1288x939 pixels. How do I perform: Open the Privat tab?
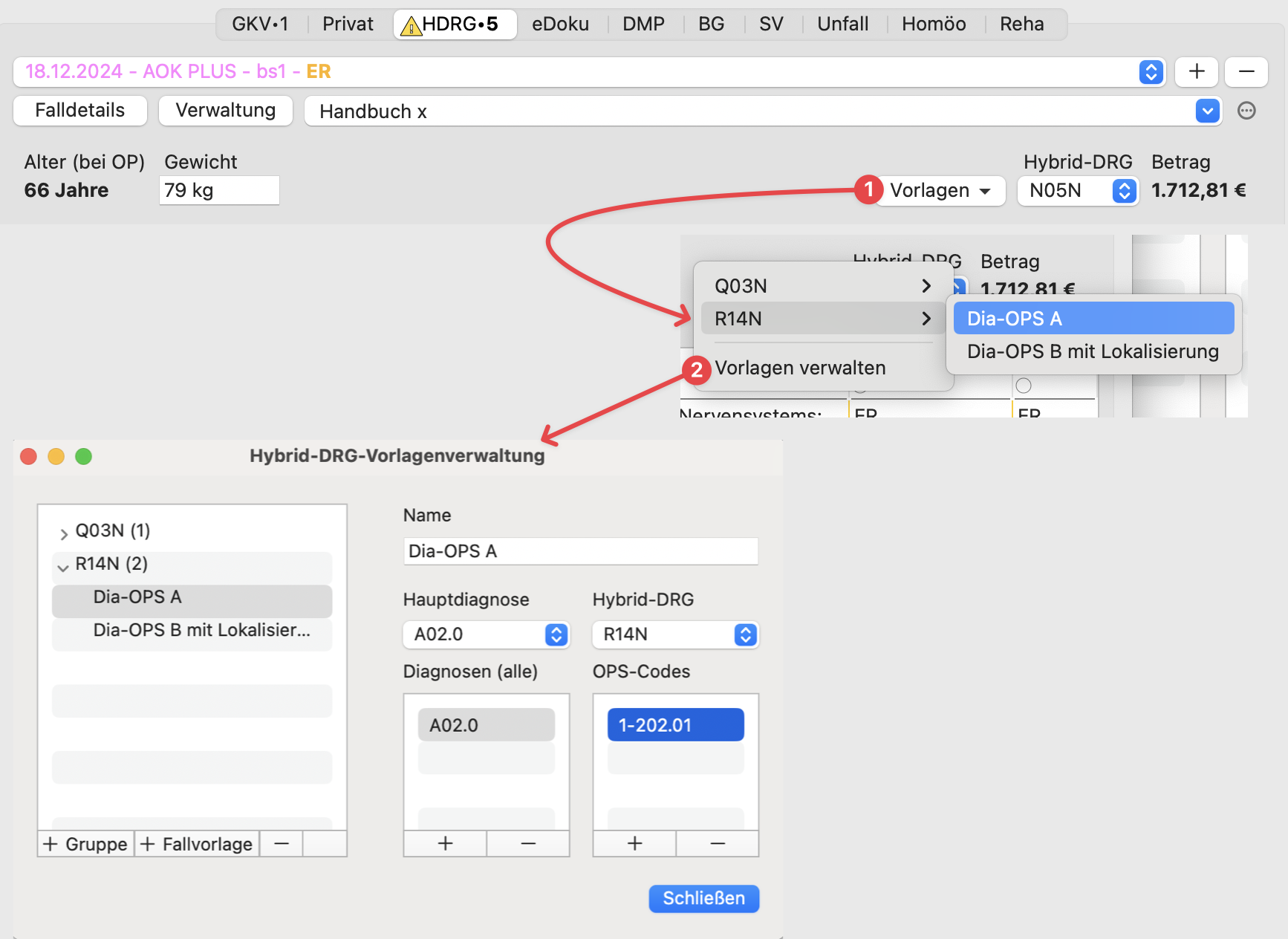pos(348,25)
